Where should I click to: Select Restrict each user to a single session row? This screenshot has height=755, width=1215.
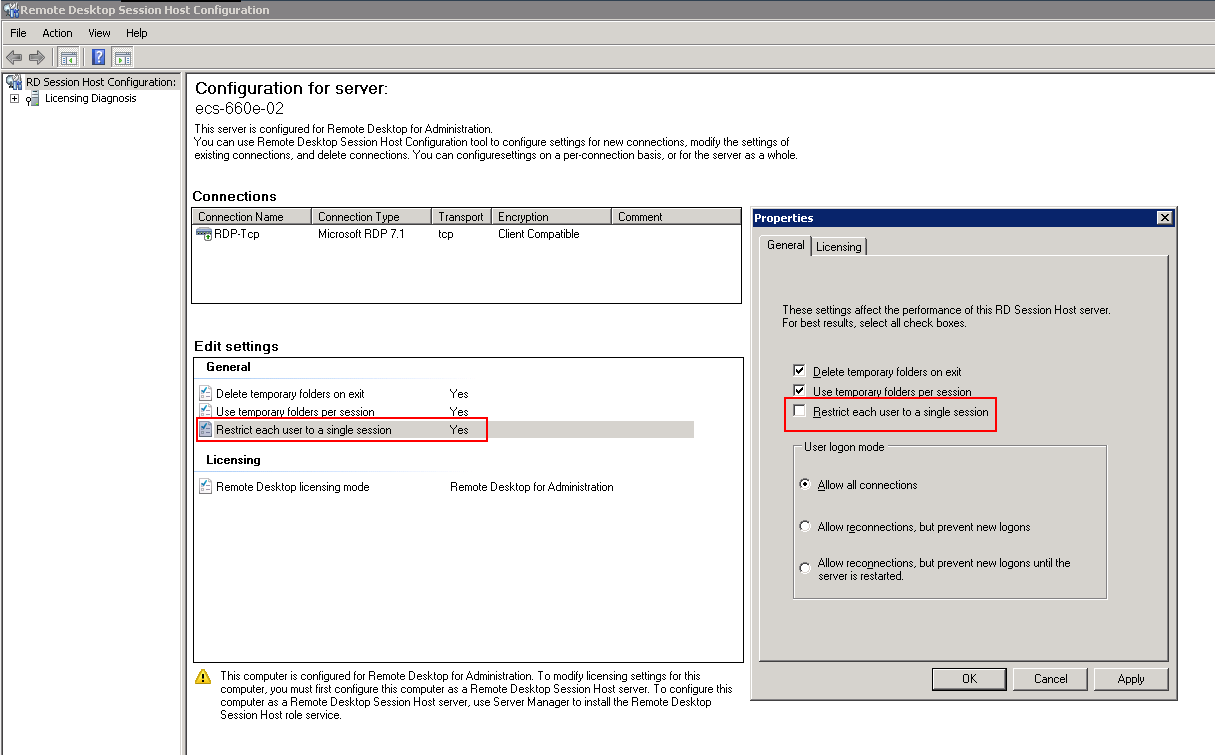[x=446, y=430]
